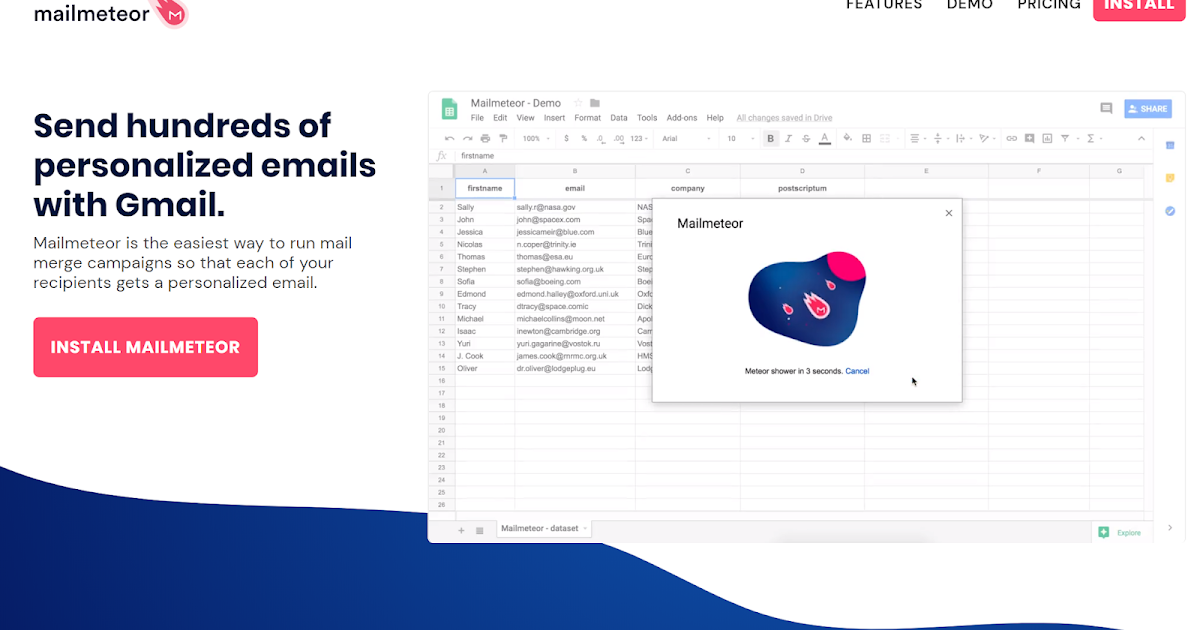Open the Edit menu in Sheets
This screenshot has height=630, width=1200.
(500, 118)
